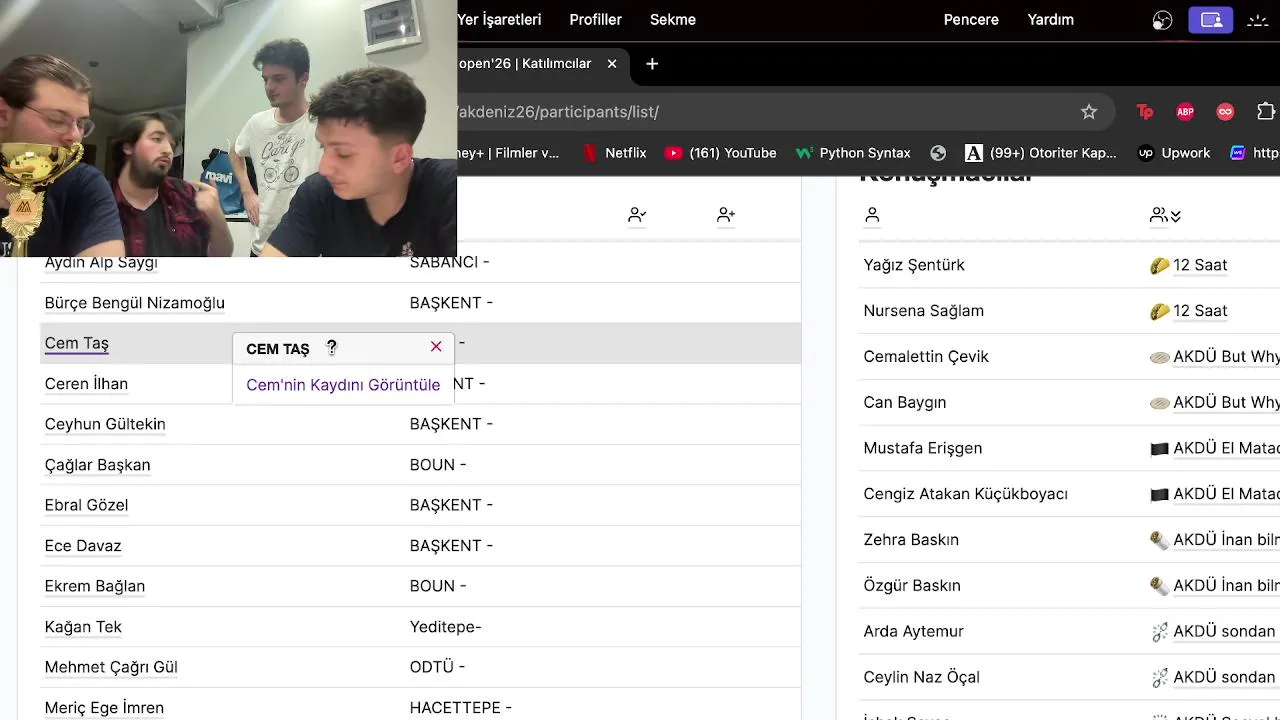
Task: Click participant Ceyhun Gültekin
Action: pyautogui.click(x=105, y=424)
